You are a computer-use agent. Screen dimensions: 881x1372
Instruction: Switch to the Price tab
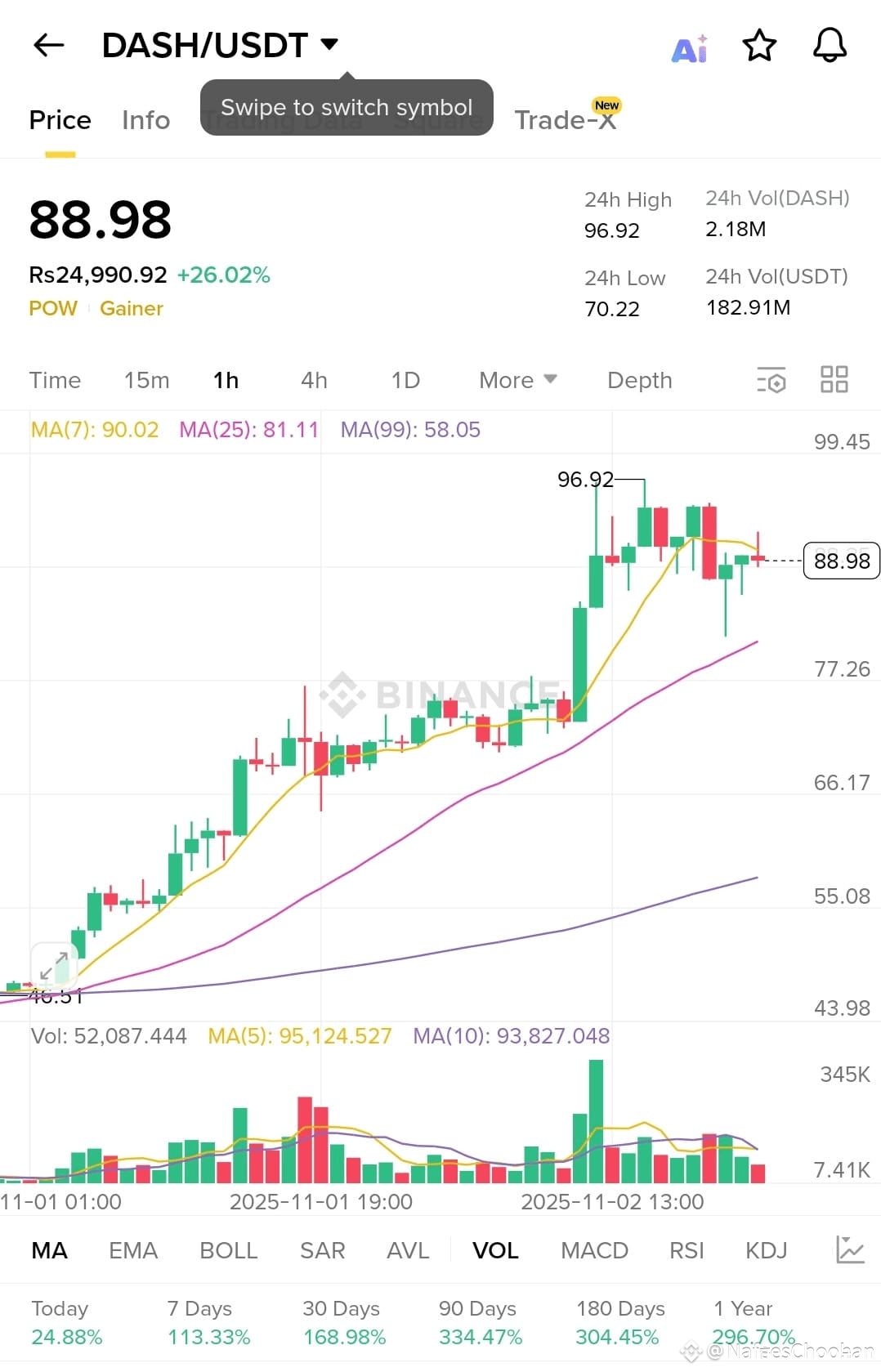point(60,120)
